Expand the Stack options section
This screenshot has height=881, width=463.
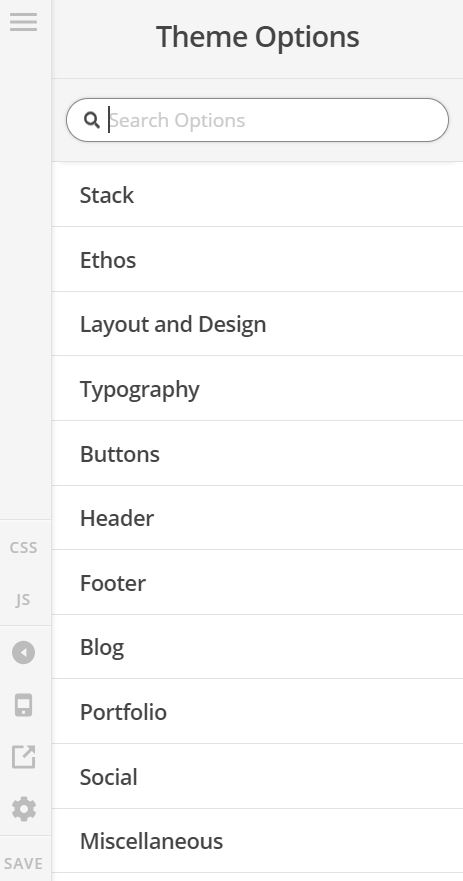point(257,195)
